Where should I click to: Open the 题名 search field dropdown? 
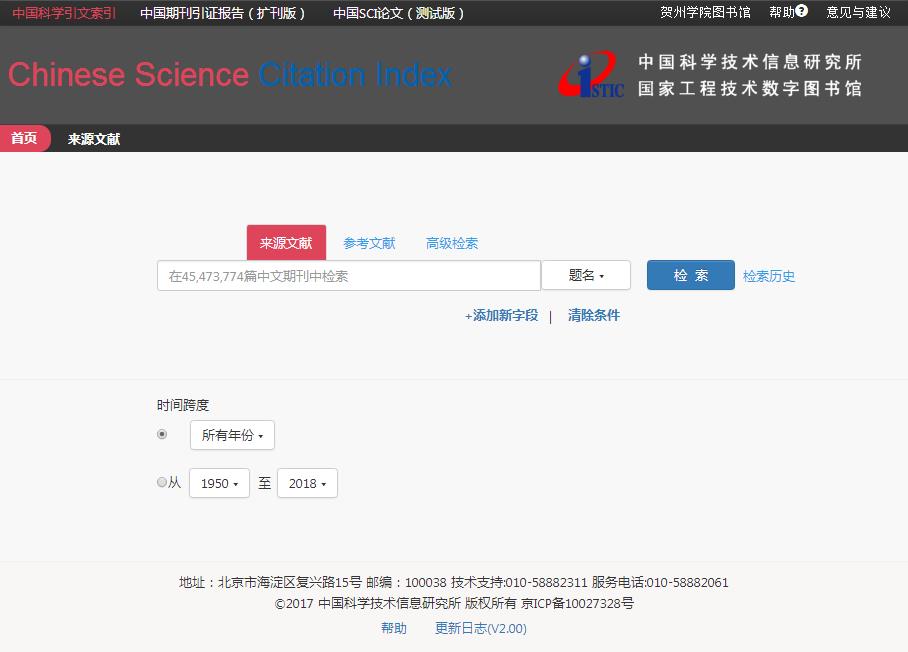(586, 276)
